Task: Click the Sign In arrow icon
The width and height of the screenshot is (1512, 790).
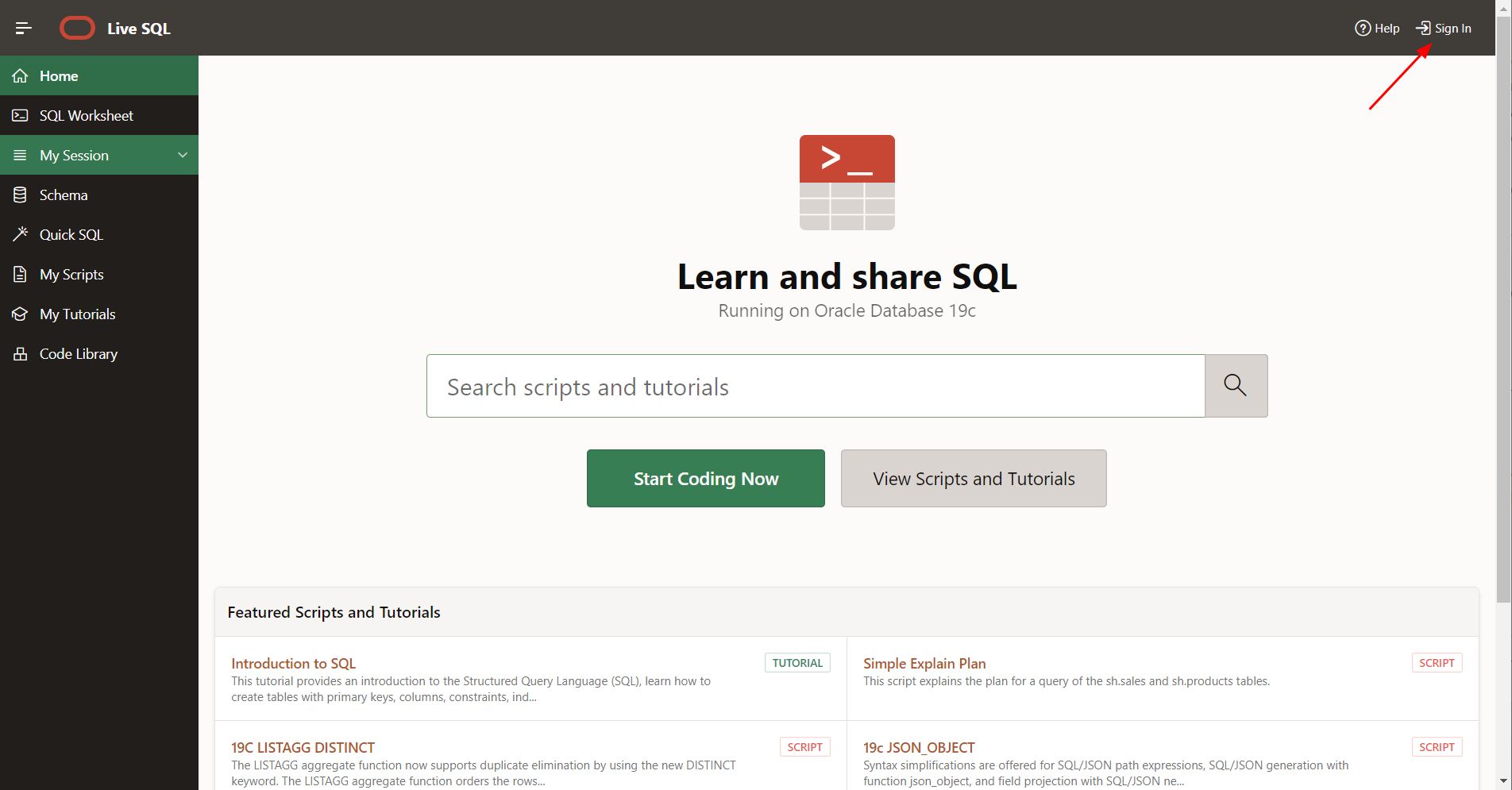Action: pos(1423,28)
